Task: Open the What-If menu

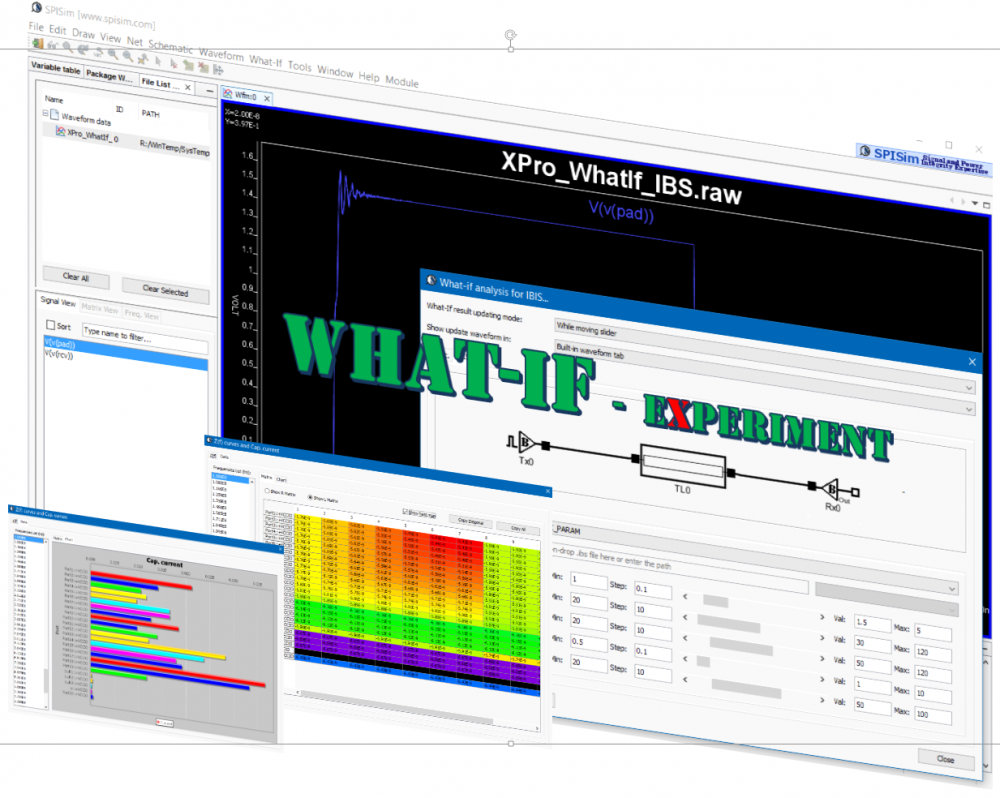Action: (266, 61)
